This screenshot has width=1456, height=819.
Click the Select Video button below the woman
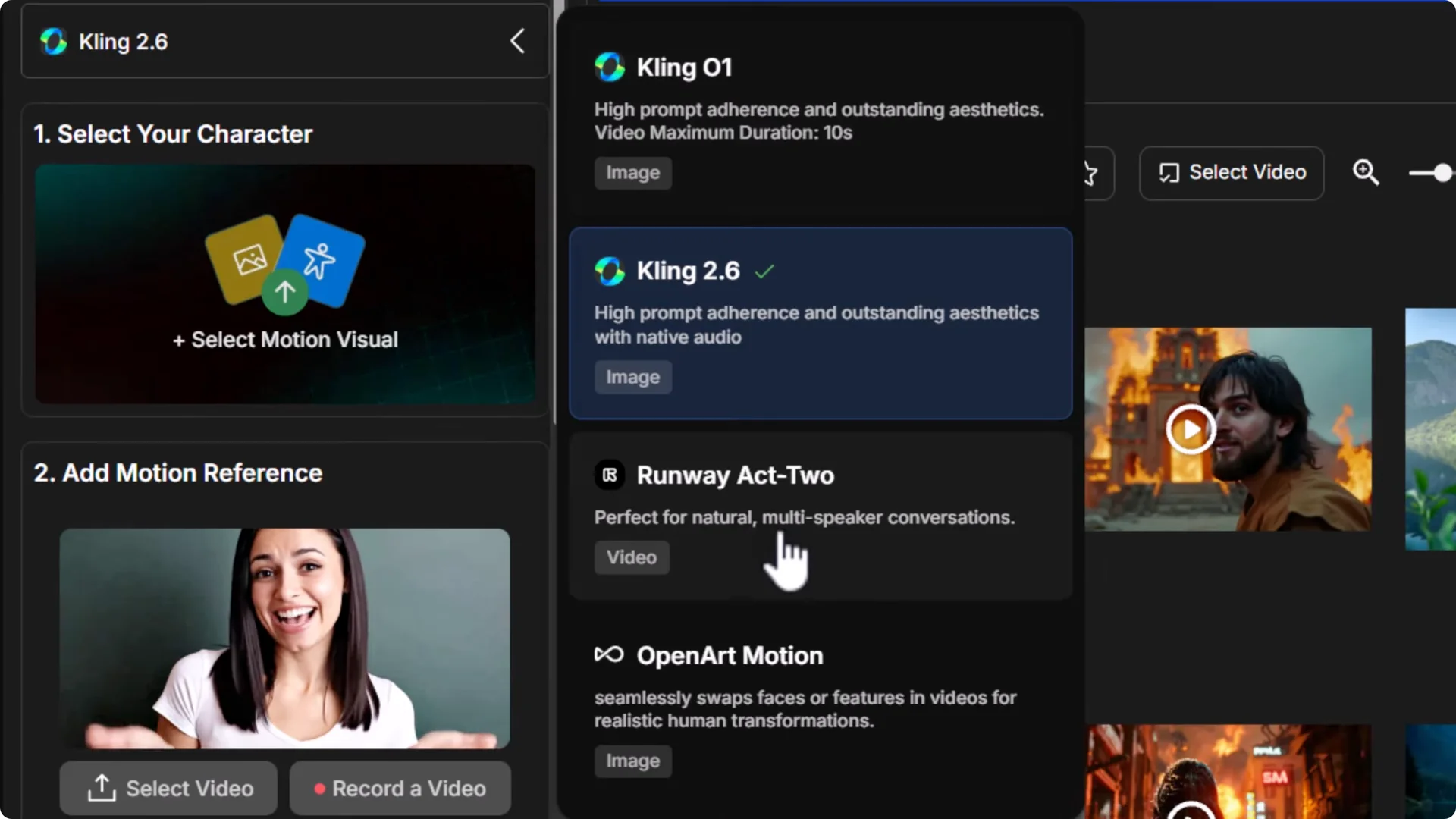[x=167, y=788]
